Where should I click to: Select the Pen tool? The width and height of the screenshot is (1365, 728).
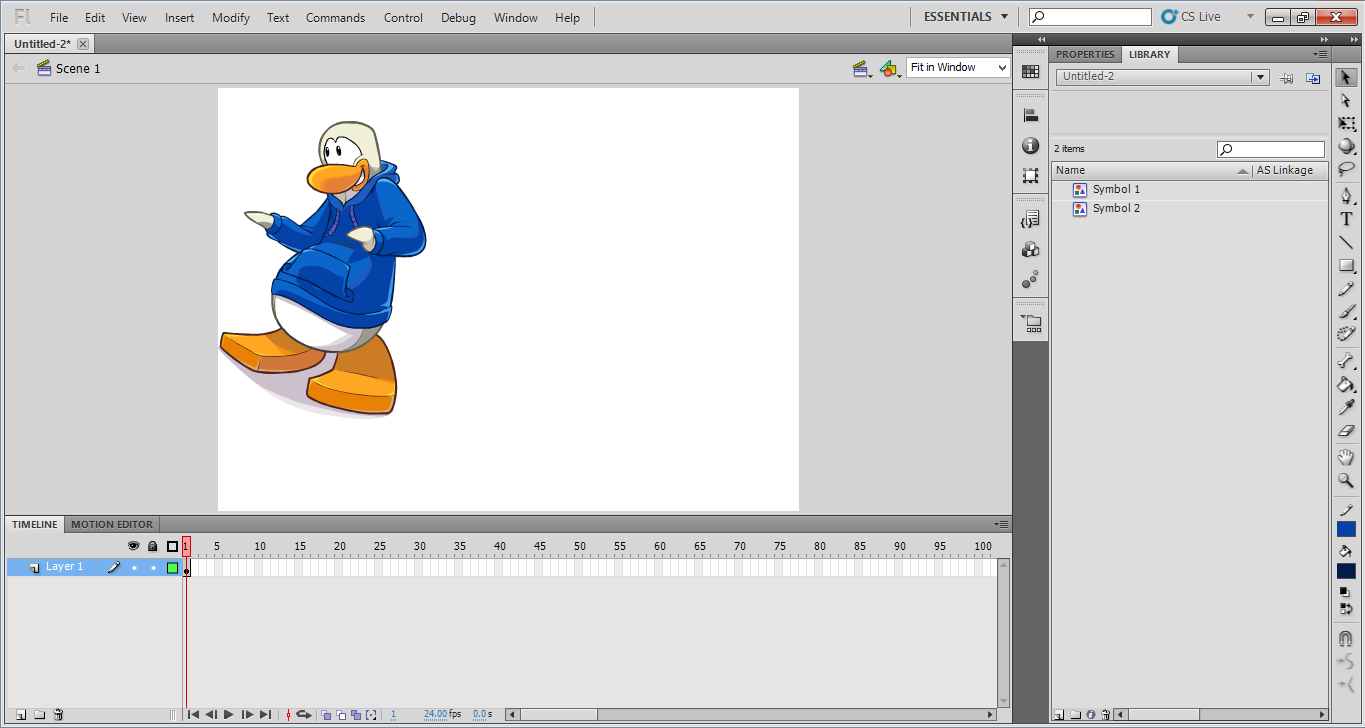[x=1346, y=196]
